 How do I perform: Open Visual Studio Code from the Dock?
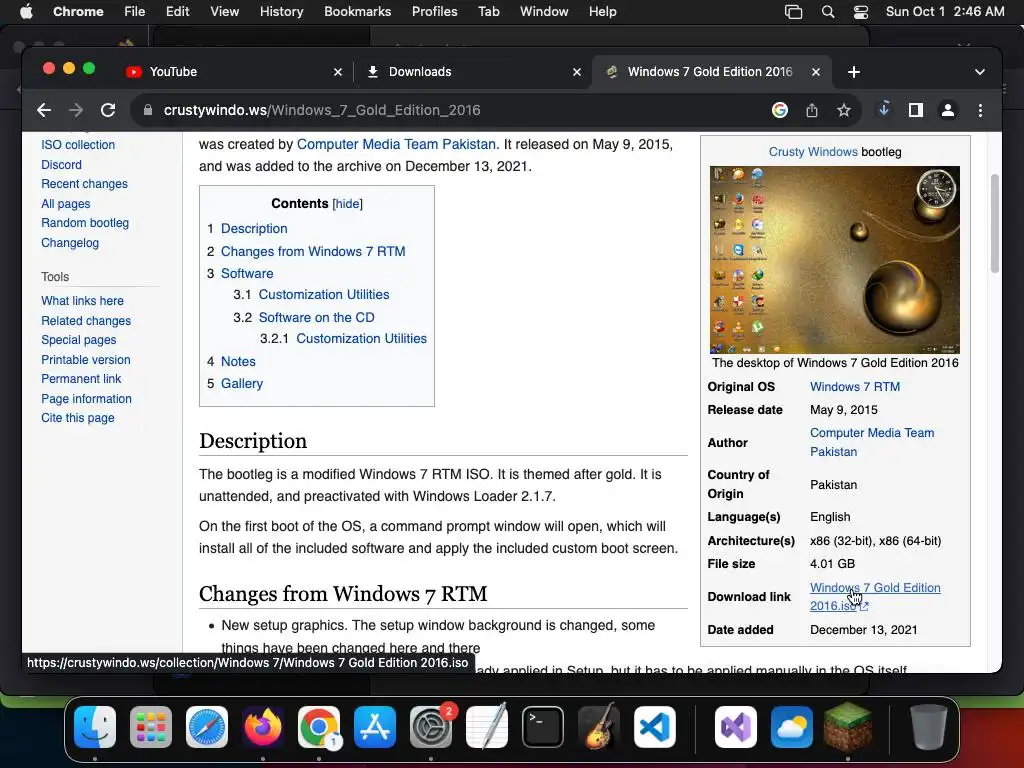[x=655, y=727]
